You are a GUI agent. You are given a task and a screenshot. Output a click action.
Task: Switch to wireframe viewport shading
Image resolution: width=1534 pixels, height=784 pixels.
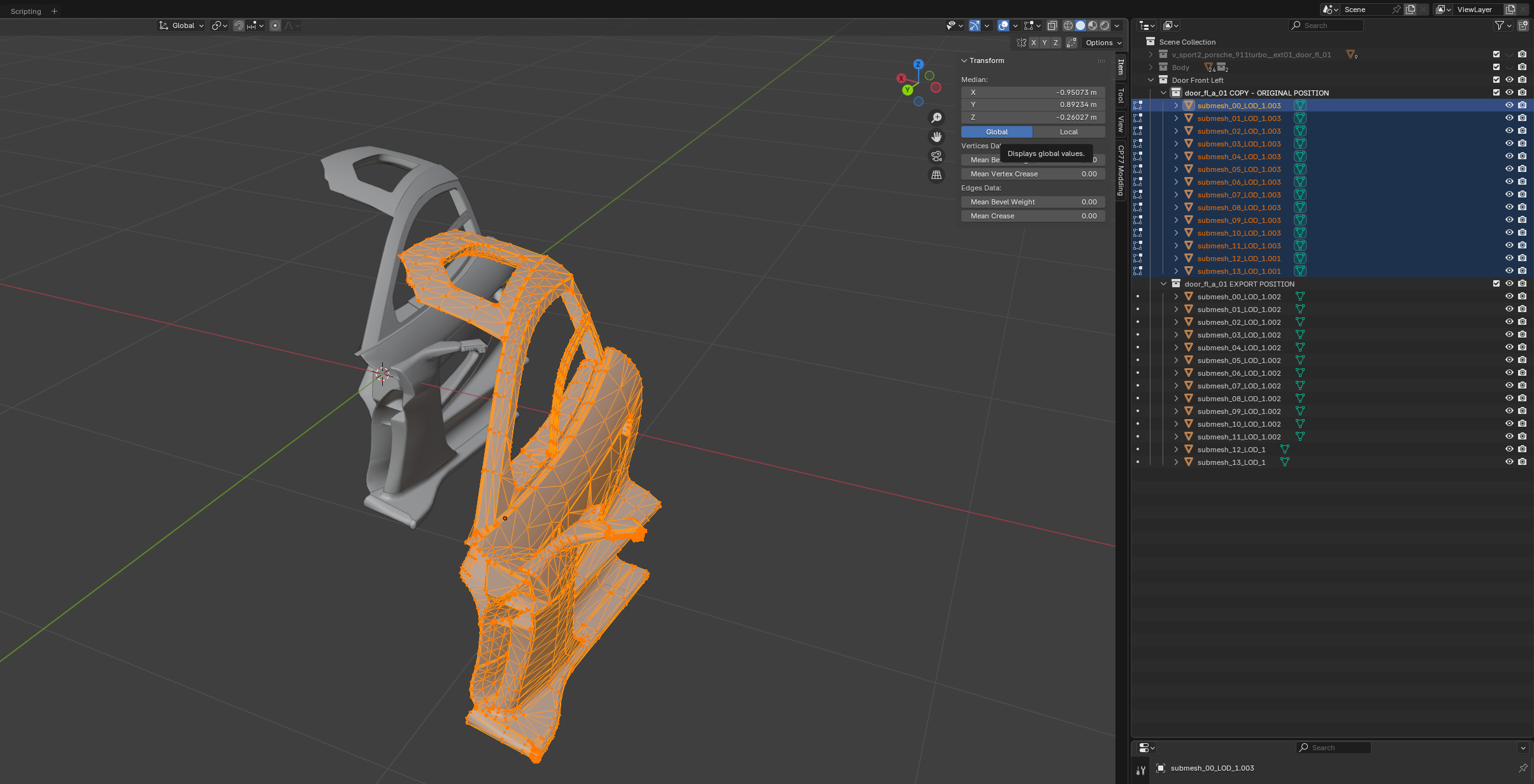click(1068, 25)
